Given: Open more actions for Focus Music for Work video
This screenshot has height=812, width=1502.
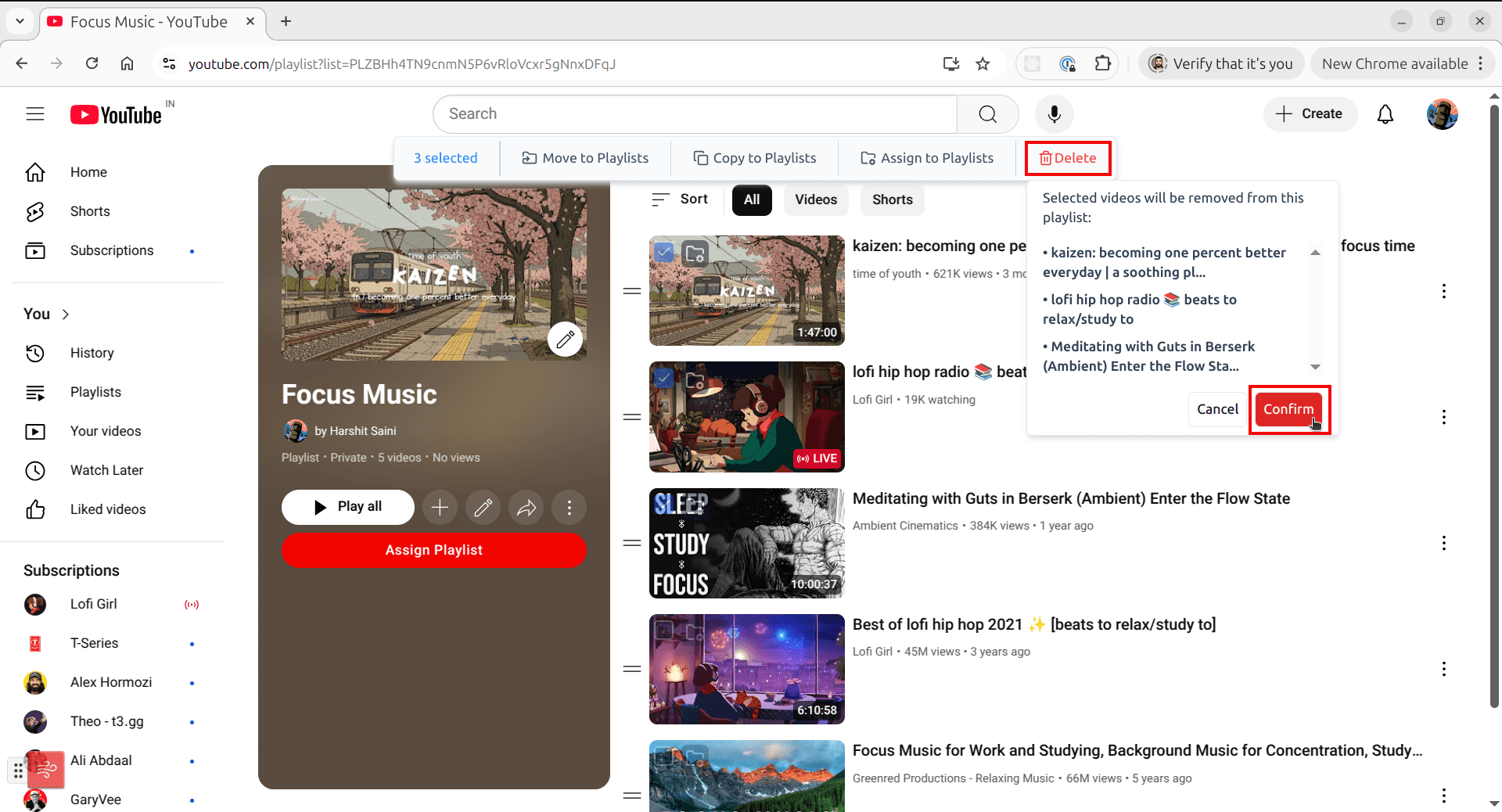Looking at the screenshot, I should [1443, 795].
